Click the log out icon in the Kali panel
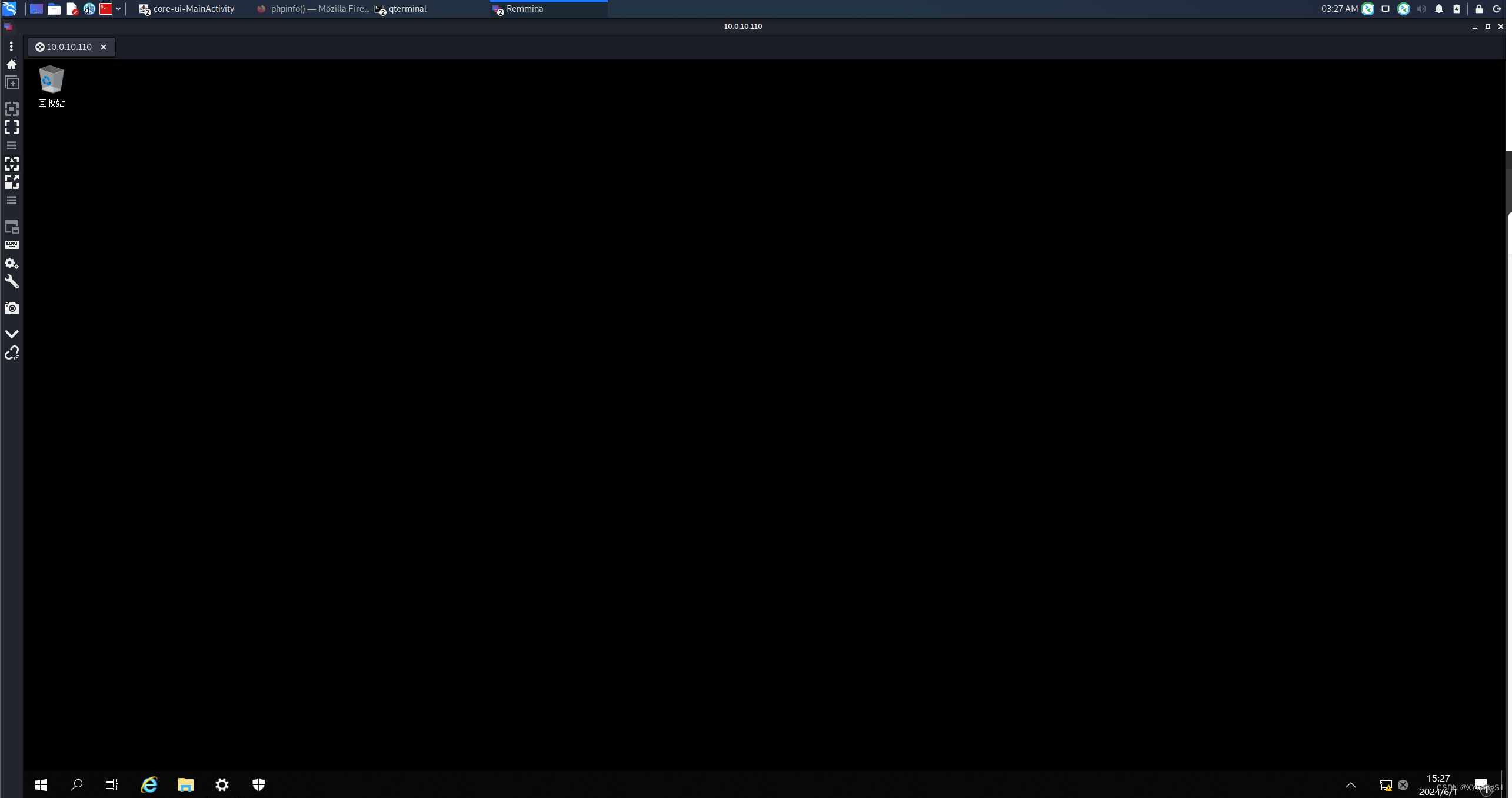 coord(1497,9)
